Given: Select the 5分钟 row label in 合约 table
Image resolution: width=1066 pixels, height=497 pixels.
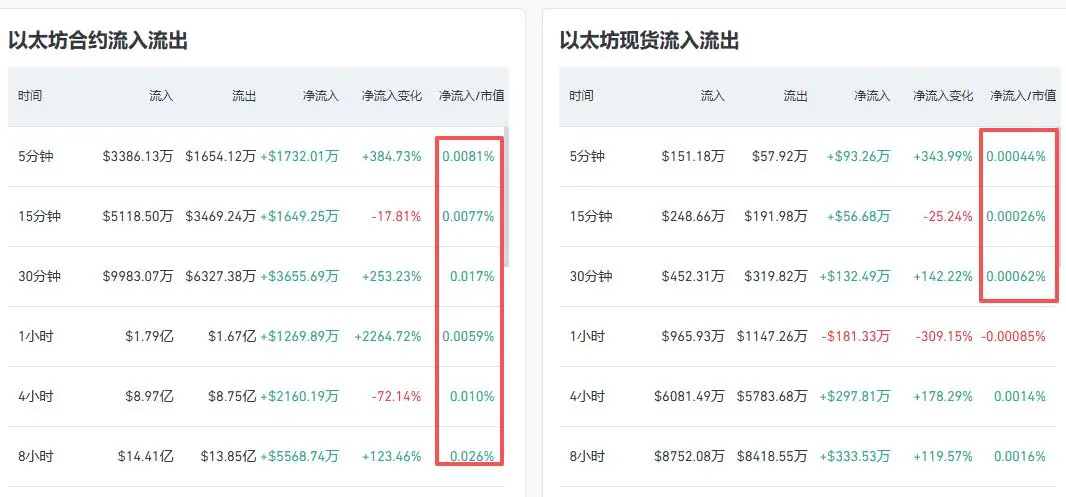Looking at the screenshot, I should pyautogui.click(x=35, y=156).
